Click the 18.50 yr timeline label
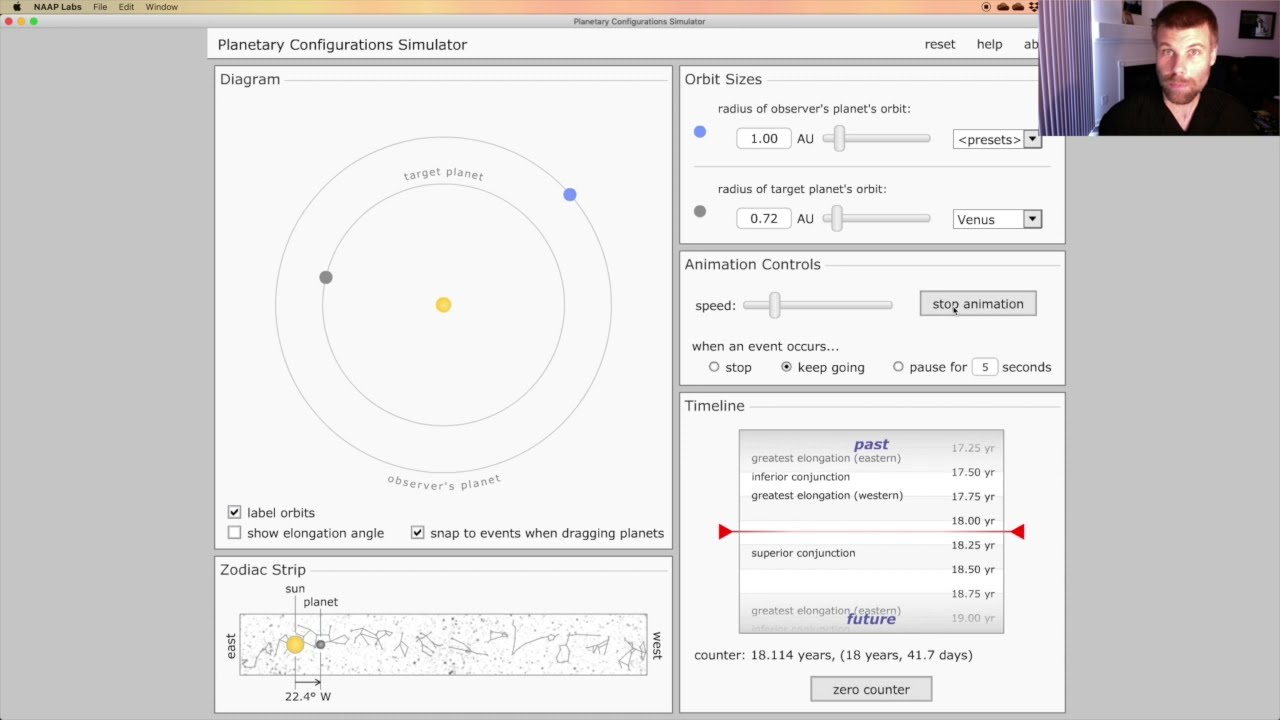 click(x=973, y=569)
